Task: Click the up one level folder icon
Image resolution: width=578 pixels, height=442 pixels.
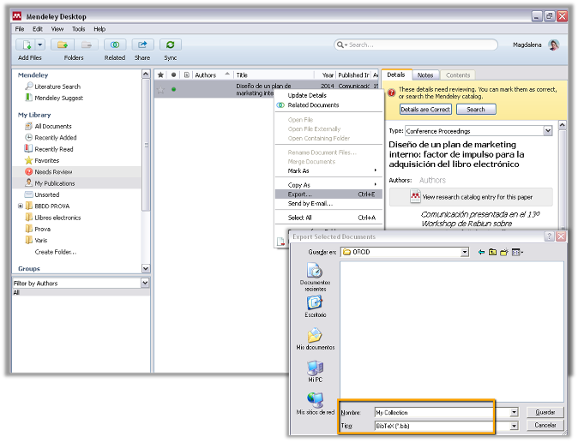Action: pyautogui.click(x=492, y=252)
